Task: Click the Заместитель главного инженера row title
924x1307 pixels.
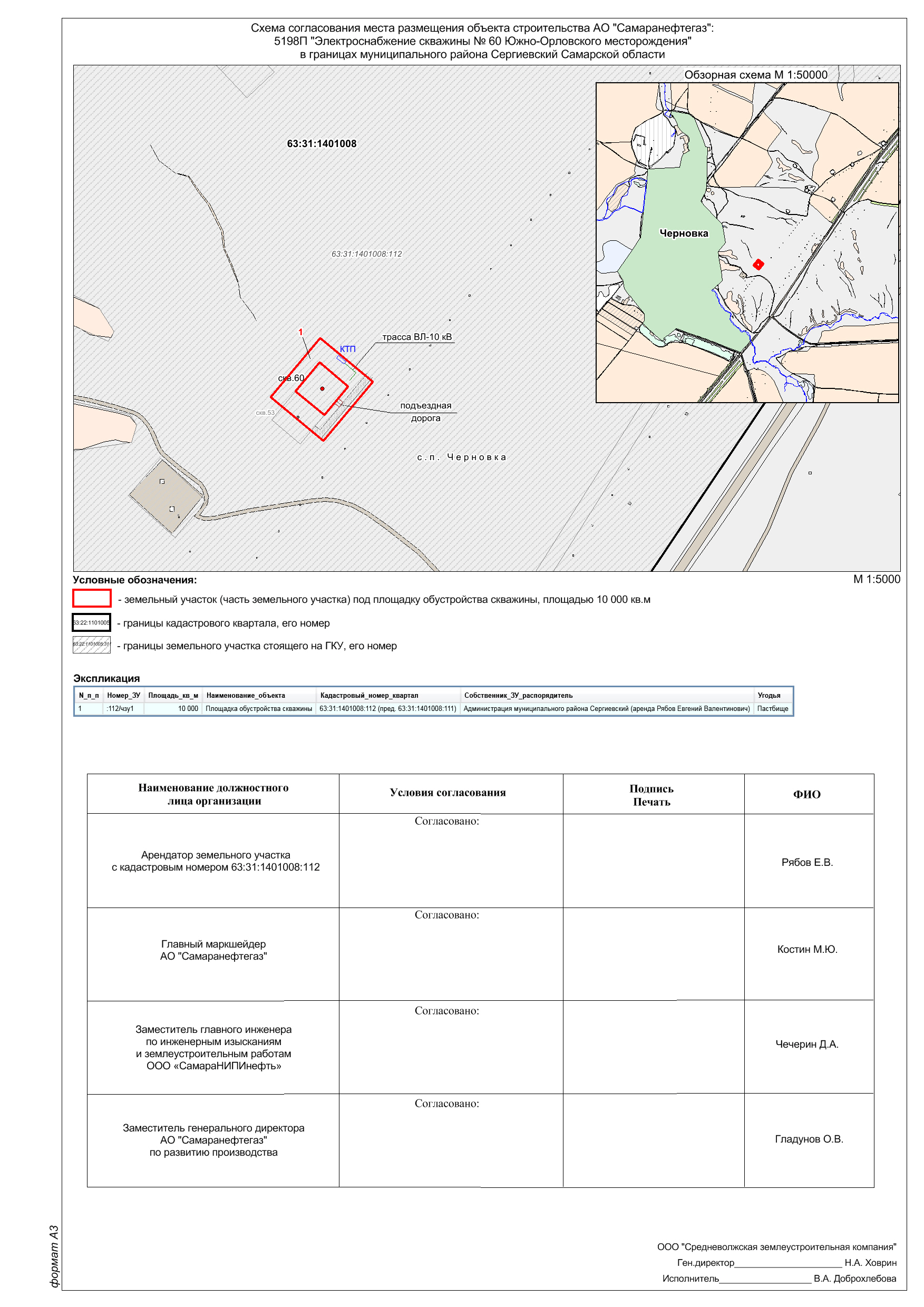Action: click(213, 1047)
